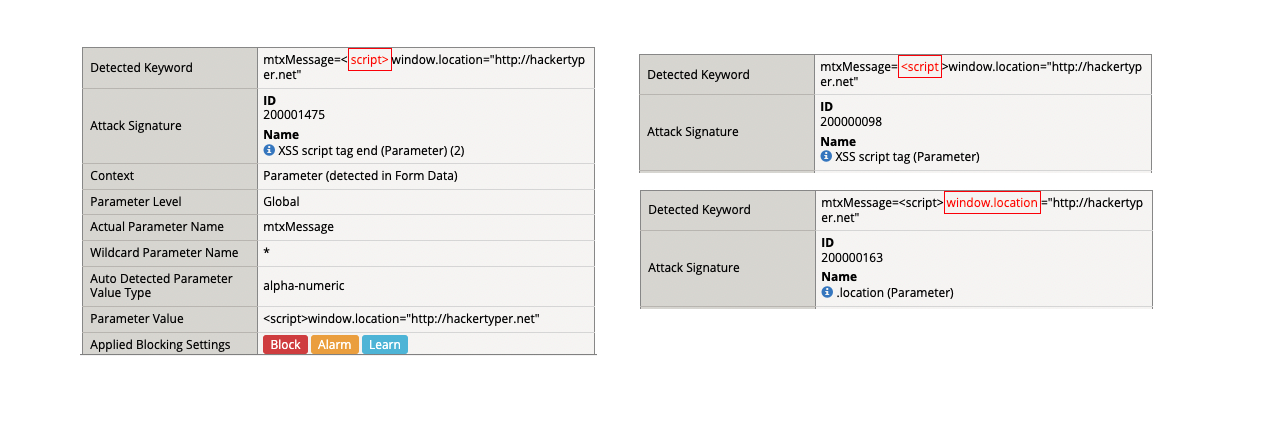Click the Context value "Parameter (detected in Form Data)"

tap(360, 175)
